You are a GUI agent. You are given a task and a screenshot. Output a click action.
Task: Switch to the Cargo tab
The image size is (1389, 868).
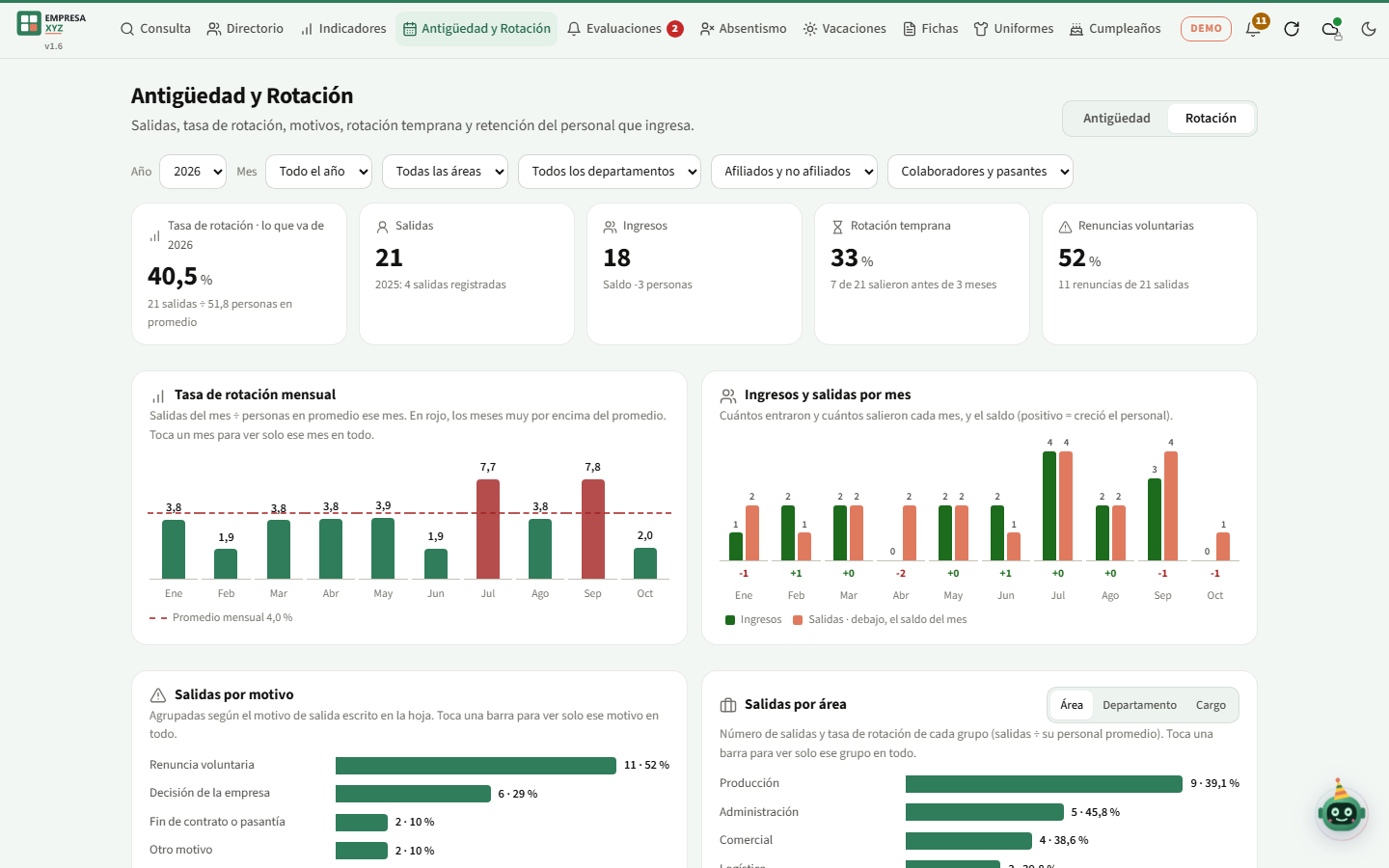click(x=1211, y=705)
